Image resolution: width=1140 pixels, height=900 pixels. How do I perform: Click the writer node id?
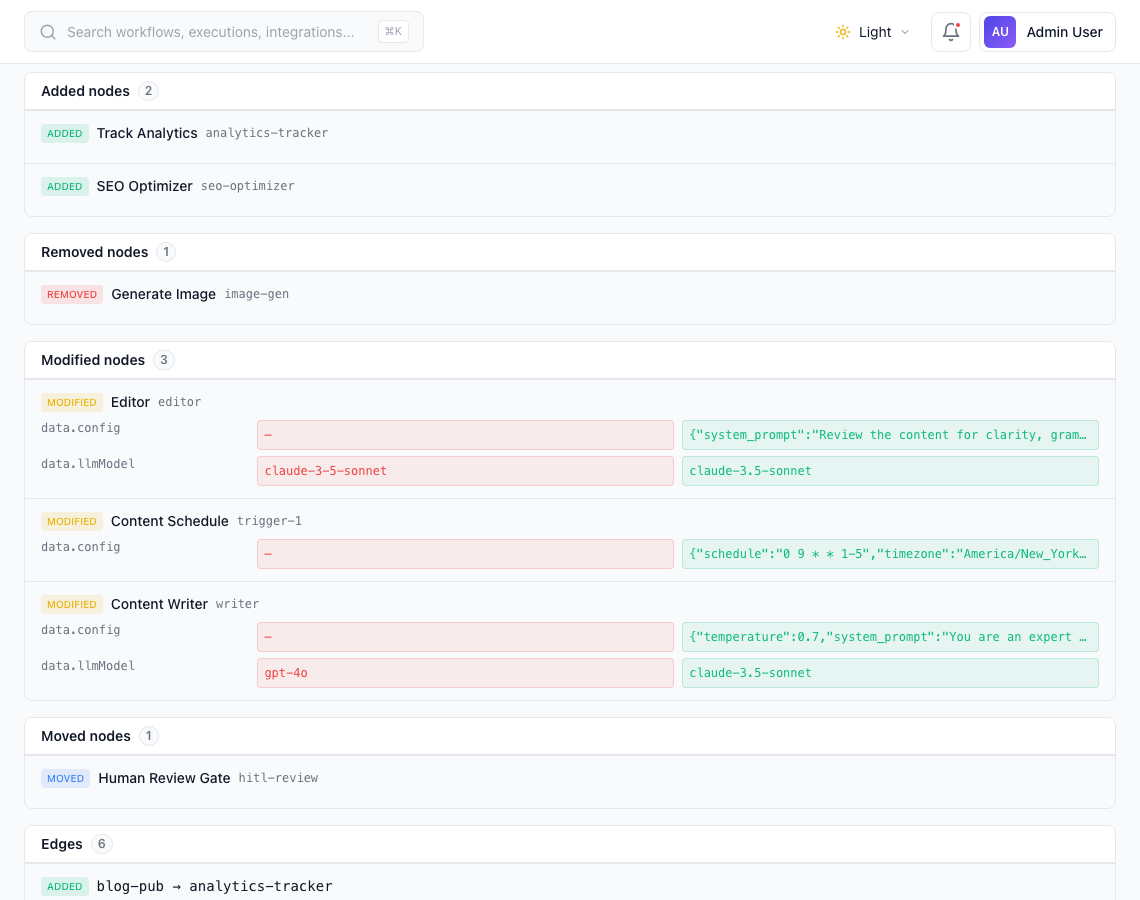237,604
